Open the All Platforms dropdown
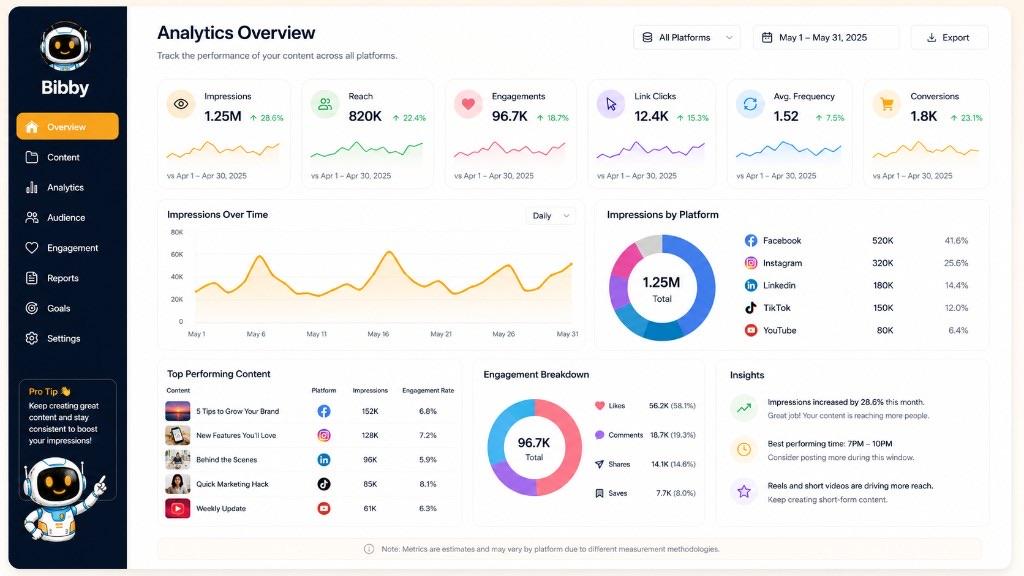Image resolution: width=1024 pixels, height=576 pixels. (x=686, y=38)
